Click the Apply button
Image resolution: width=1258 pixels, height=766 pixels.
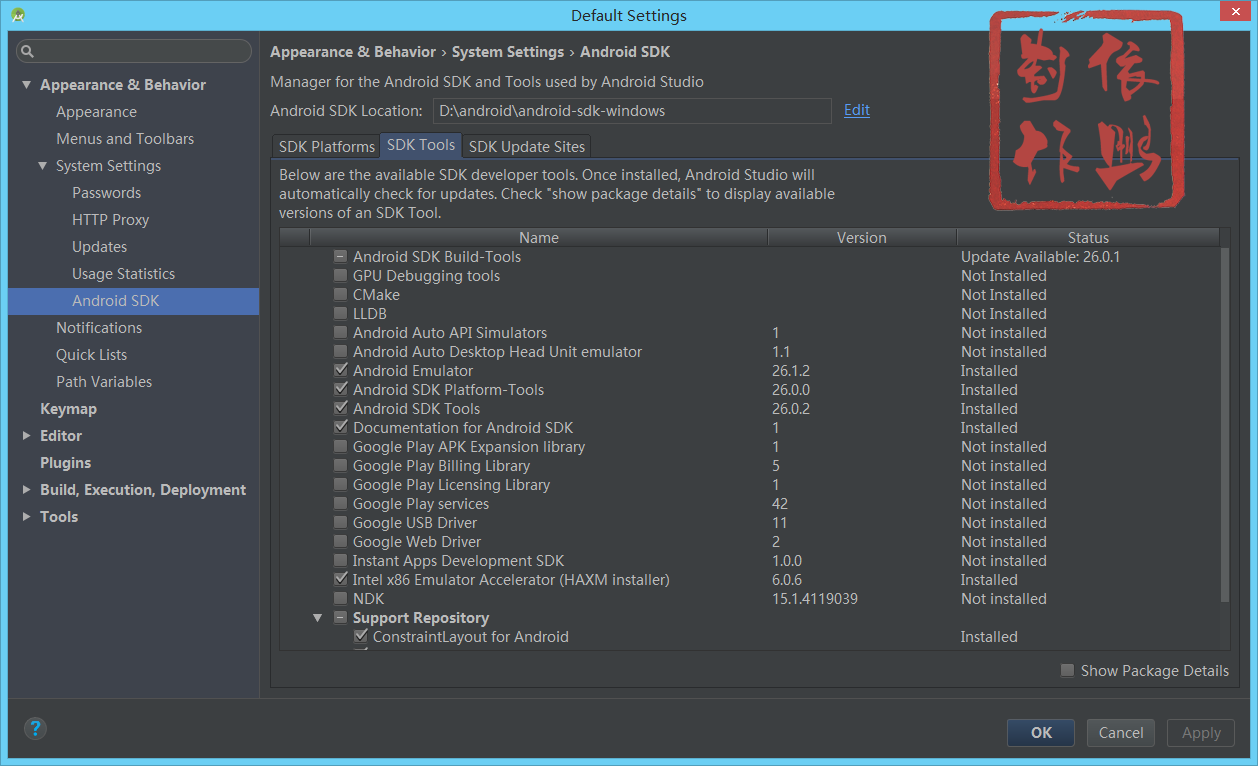(1201, 733)
